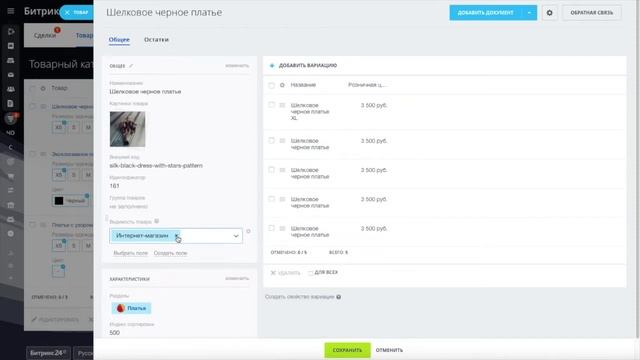Click the document page sidebar icon
The width and height of the screenshot is (640, 360).
click(11, 104)
